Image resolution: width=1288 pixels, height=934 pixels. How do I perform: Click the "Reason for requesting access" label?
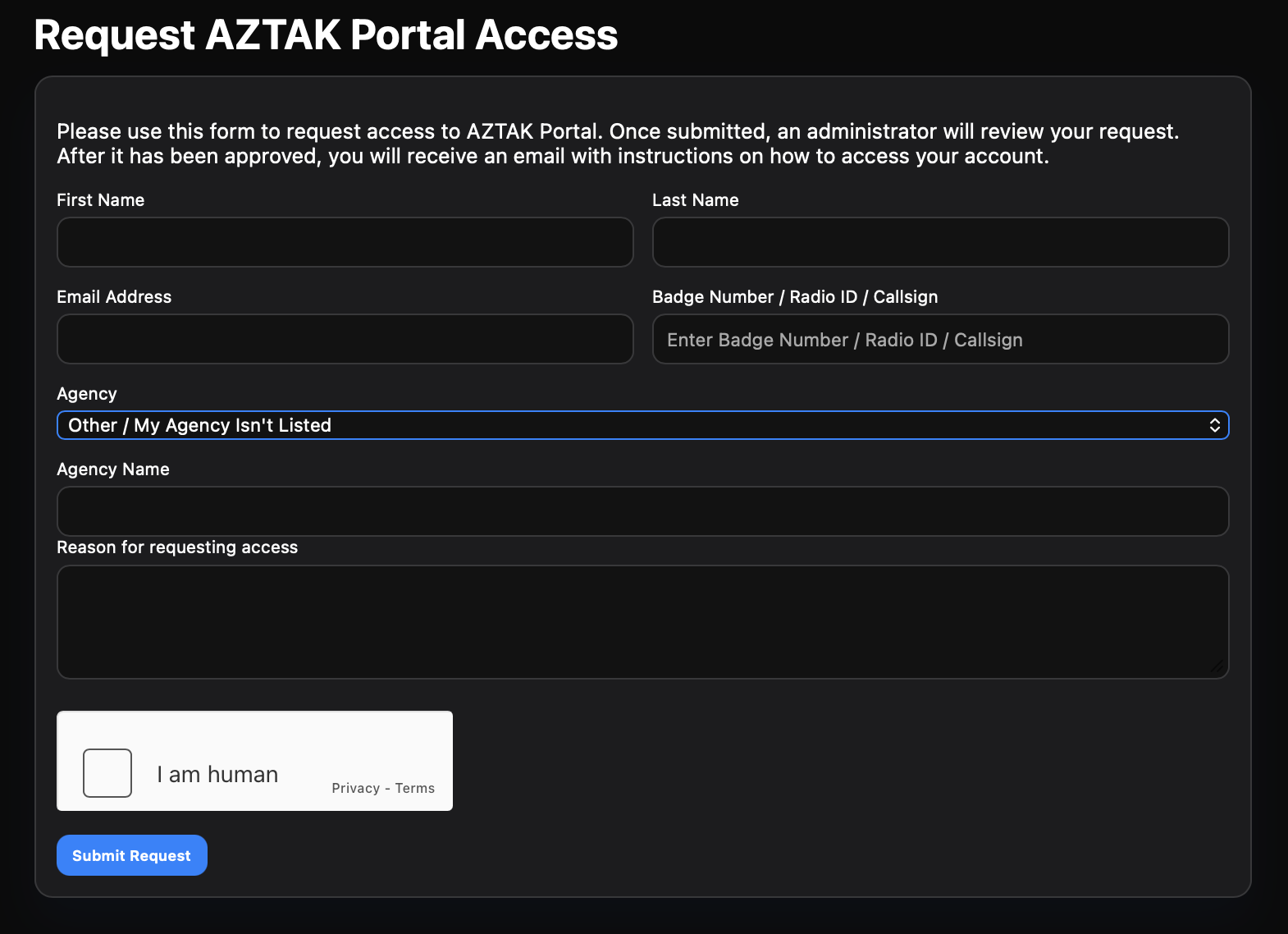177,547
